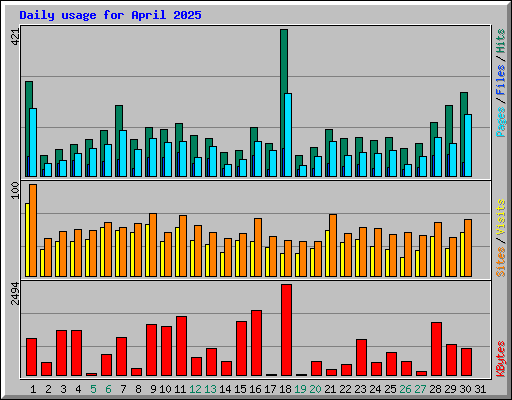Click the red KBytes bar for day 28

(436, 349)
